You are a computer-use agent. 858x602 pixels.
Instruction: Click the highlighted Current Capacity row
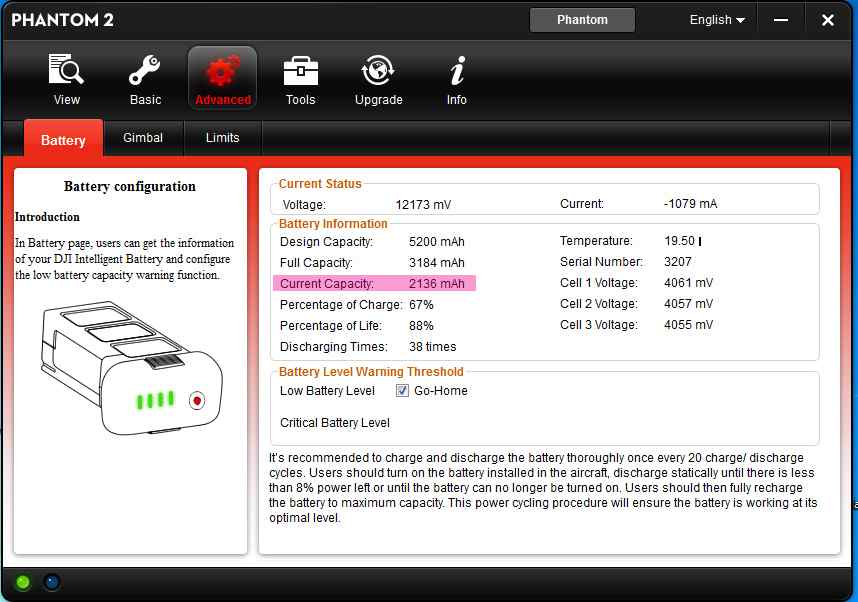click(x=373, y=284)
